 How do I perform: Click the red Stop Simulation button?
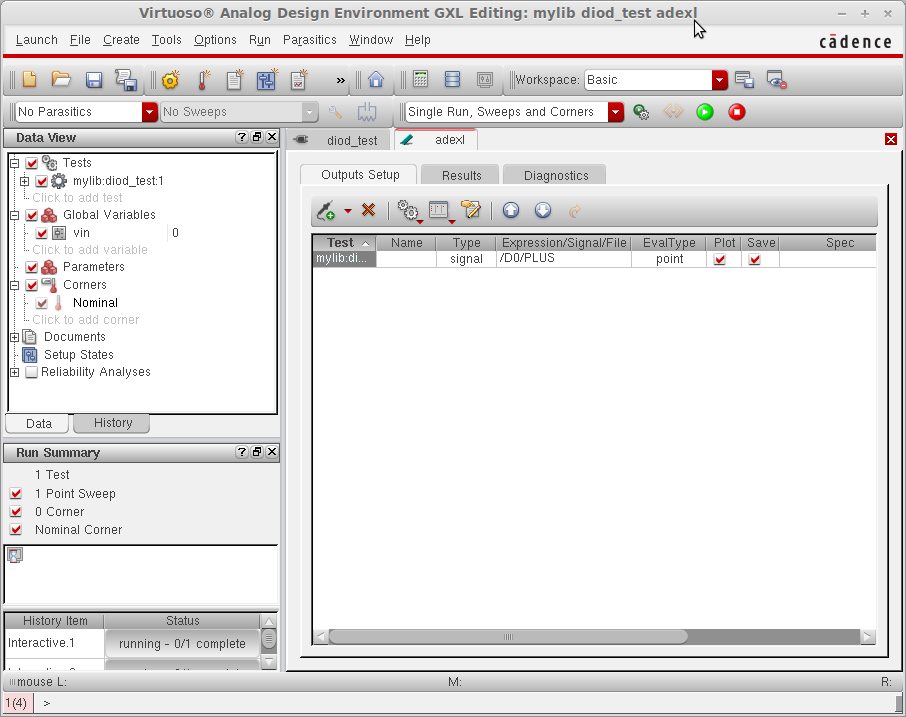[737, 112]
